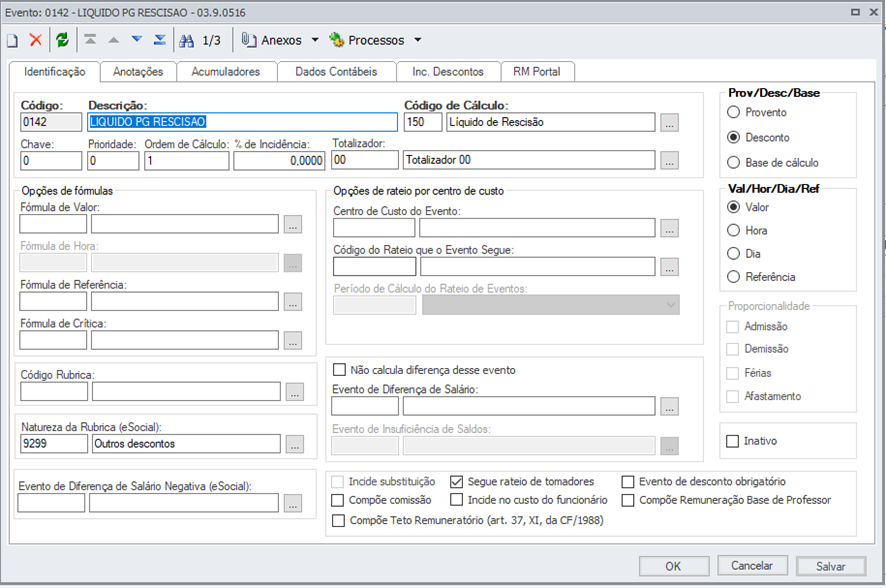Open lookup for Centro de Custo do Evento
The width and height of the screenshot is (886, 588).
[x=670, y=228]
